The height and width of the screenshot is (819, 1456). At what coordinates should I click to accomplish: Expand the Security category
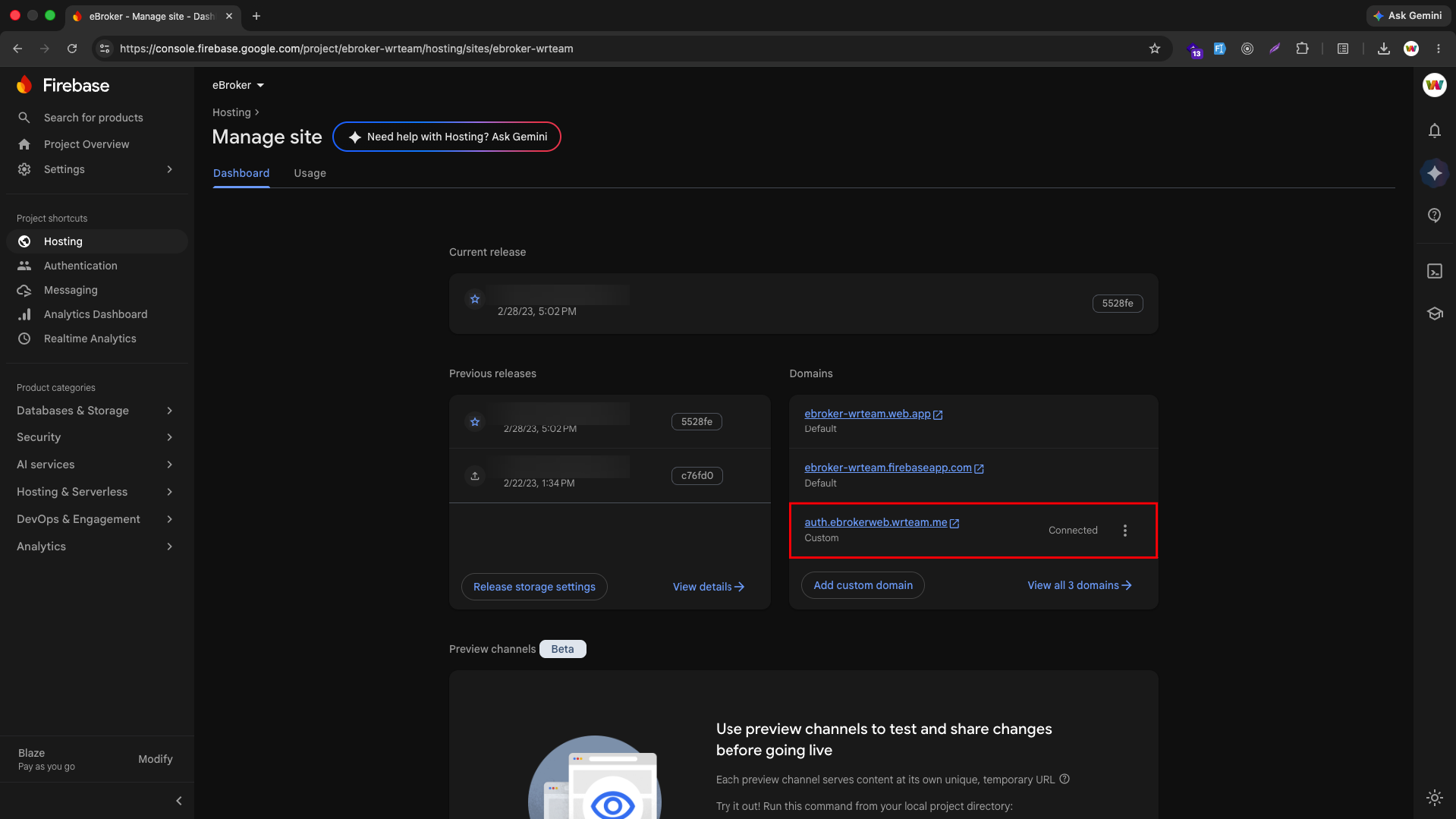97,437
